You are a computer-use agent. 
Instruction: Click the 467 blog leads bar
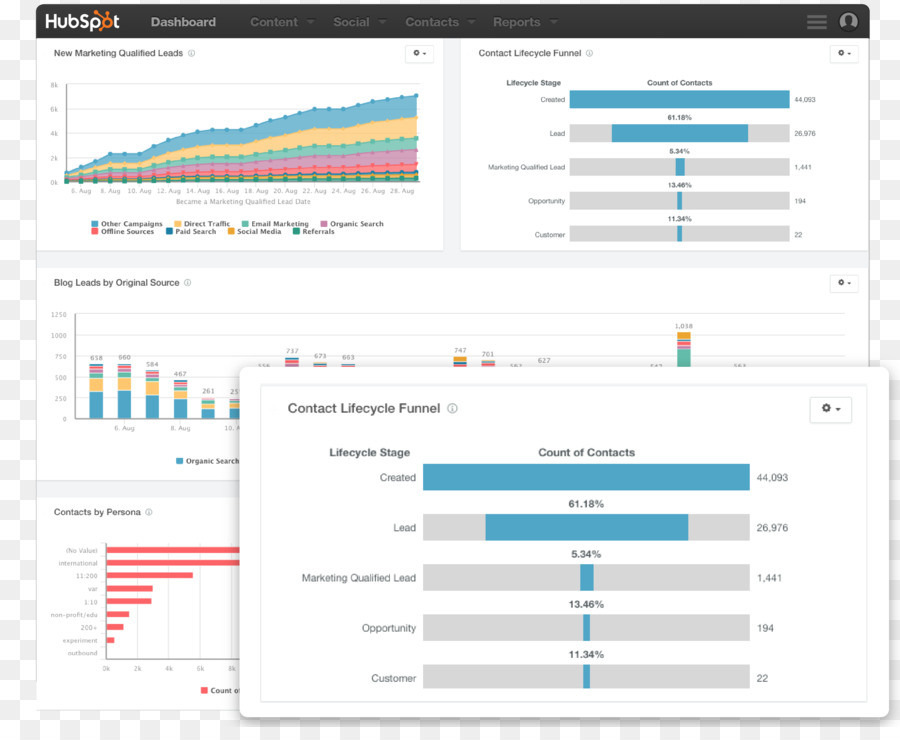(180, 399)
